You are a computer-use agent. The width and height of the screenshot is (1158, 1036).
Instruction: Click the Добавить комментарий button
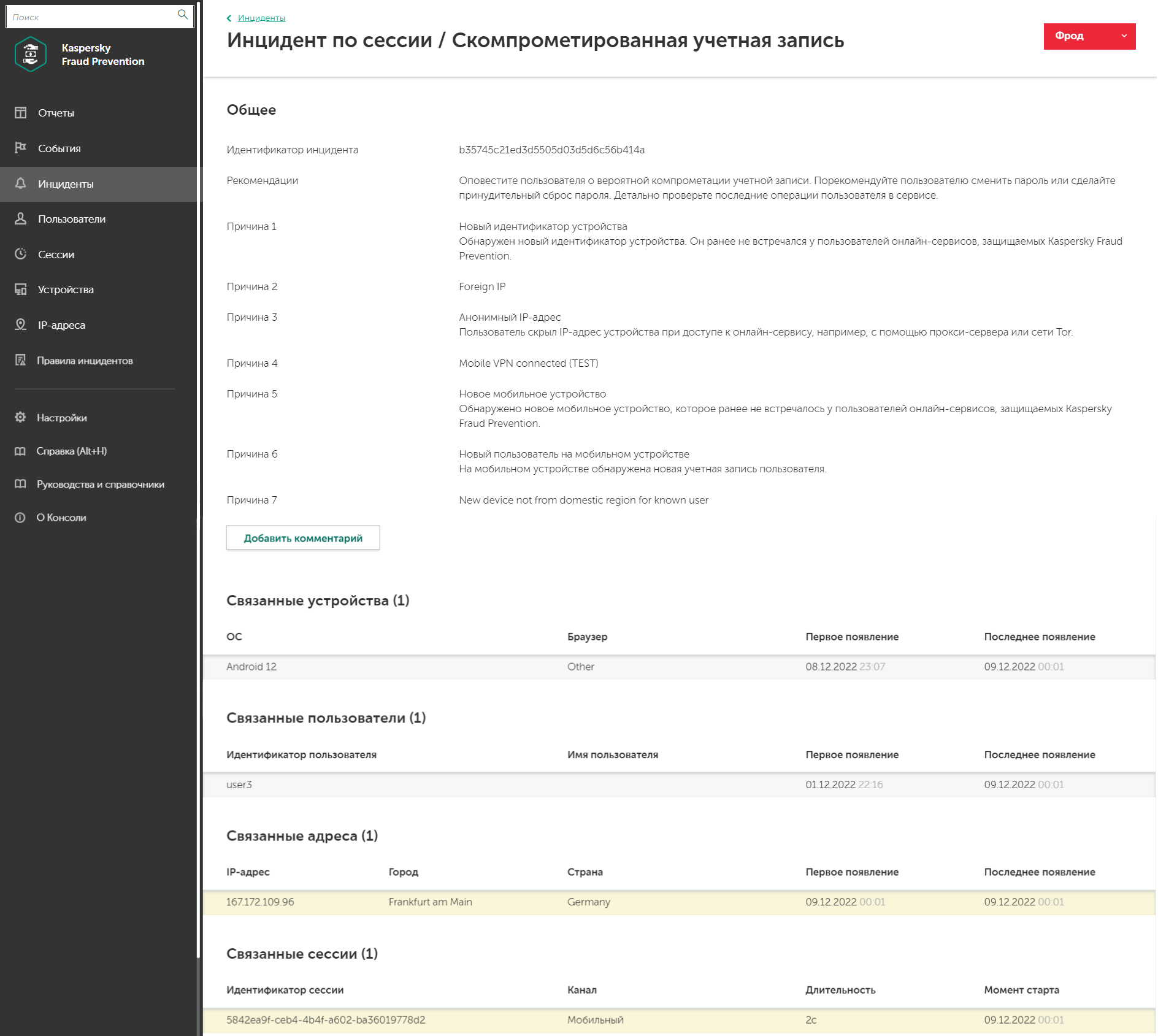(x=303, y=538)
